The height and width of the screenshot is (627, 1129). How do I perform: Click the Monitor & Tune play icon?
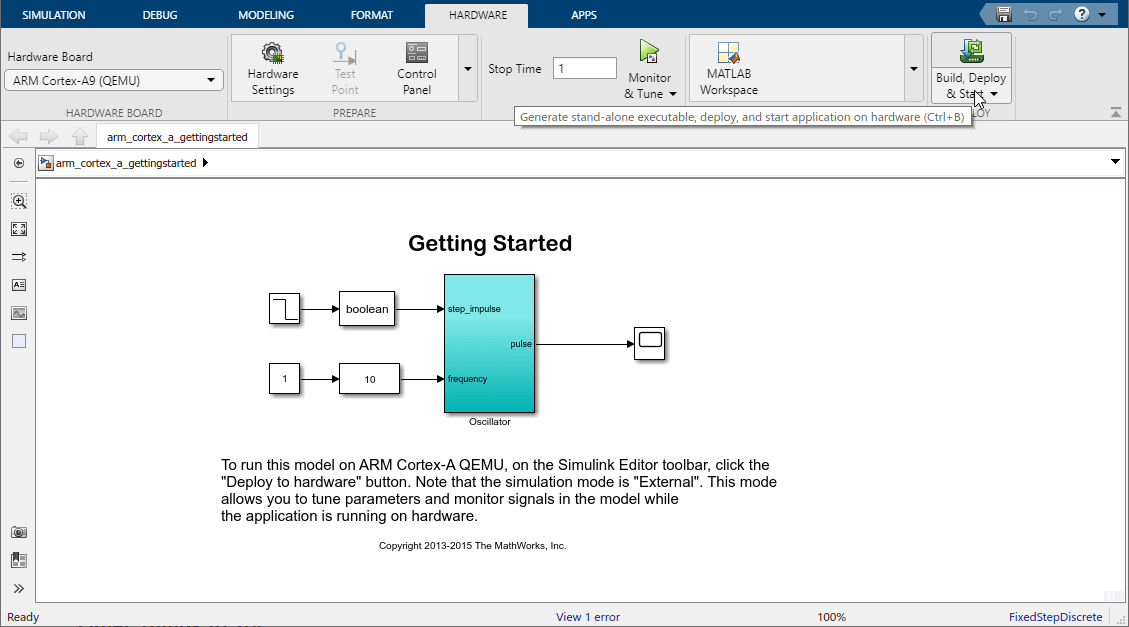tap(649, 52)
